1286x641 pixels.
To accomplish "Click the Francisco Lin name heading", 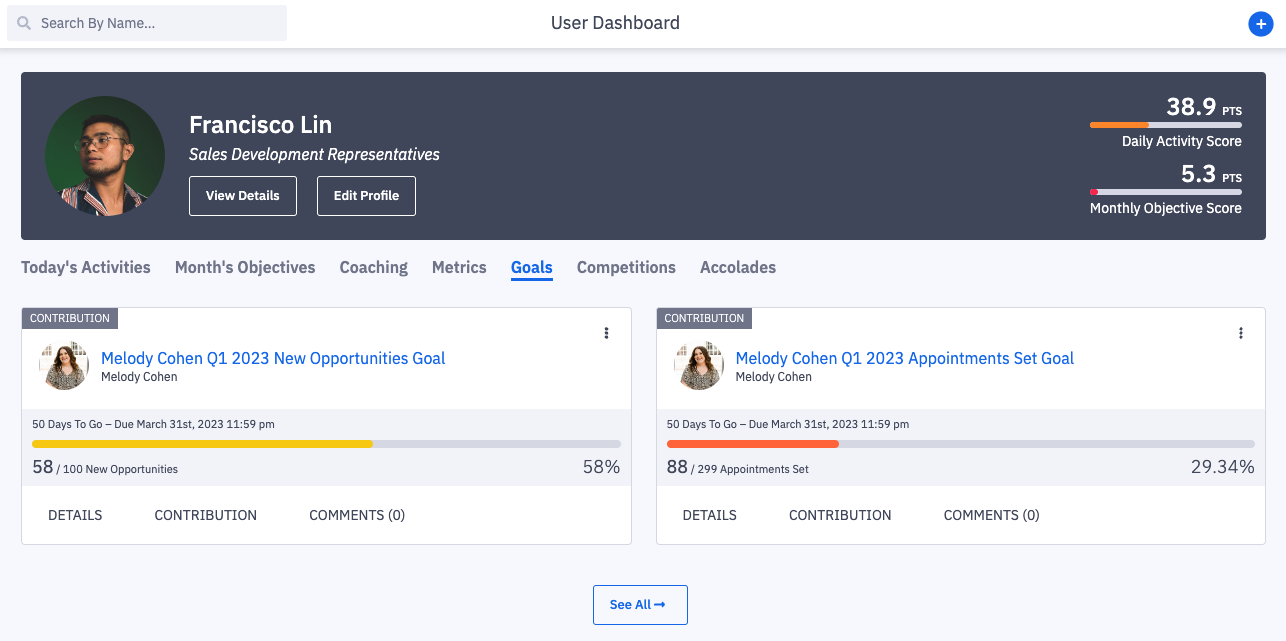I will coord(261,125).
